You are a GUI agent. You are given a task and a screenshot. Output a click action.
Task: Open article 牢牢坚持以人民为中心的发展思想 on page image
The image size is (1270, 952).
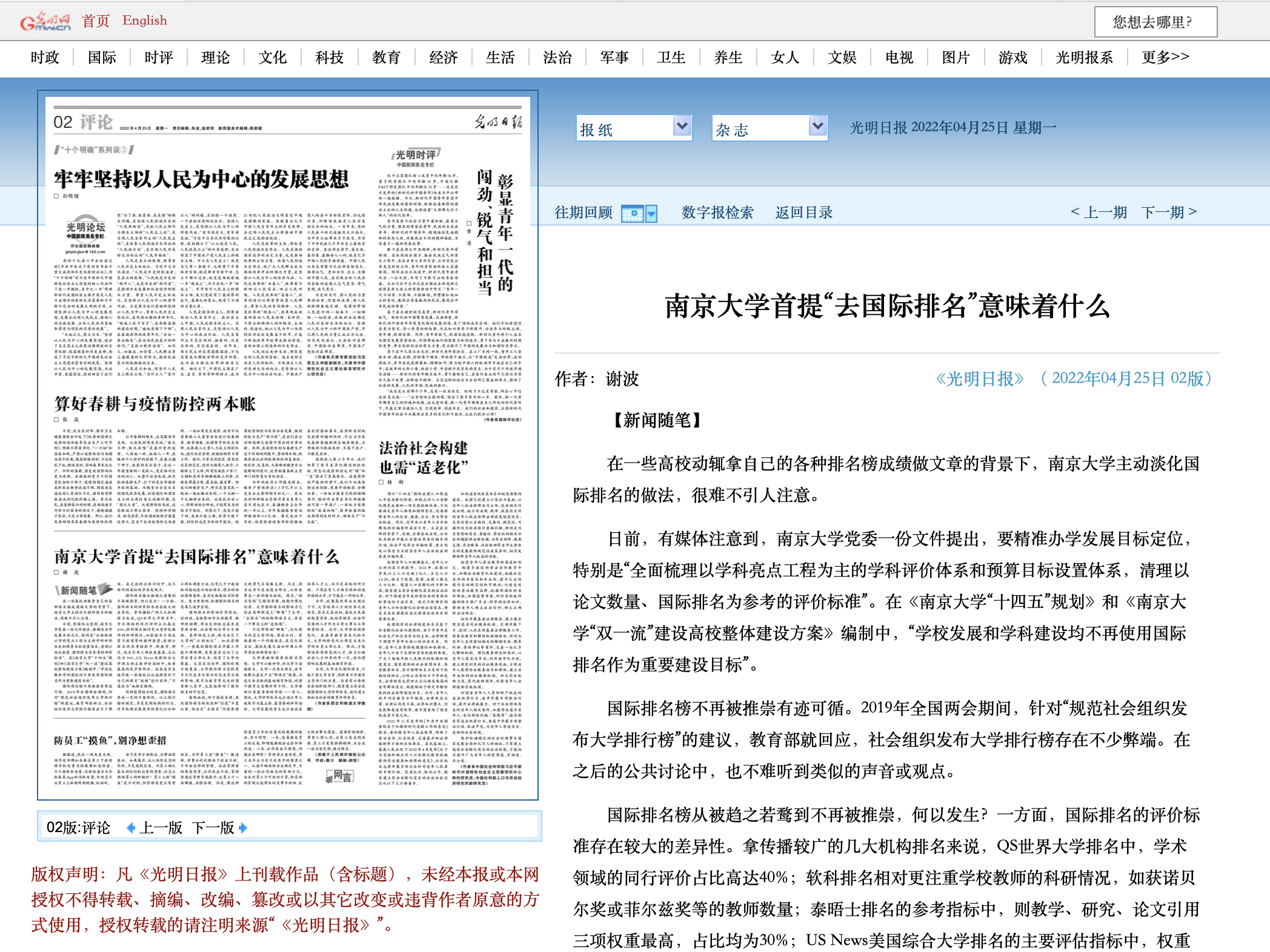click(x=202, y=179)
